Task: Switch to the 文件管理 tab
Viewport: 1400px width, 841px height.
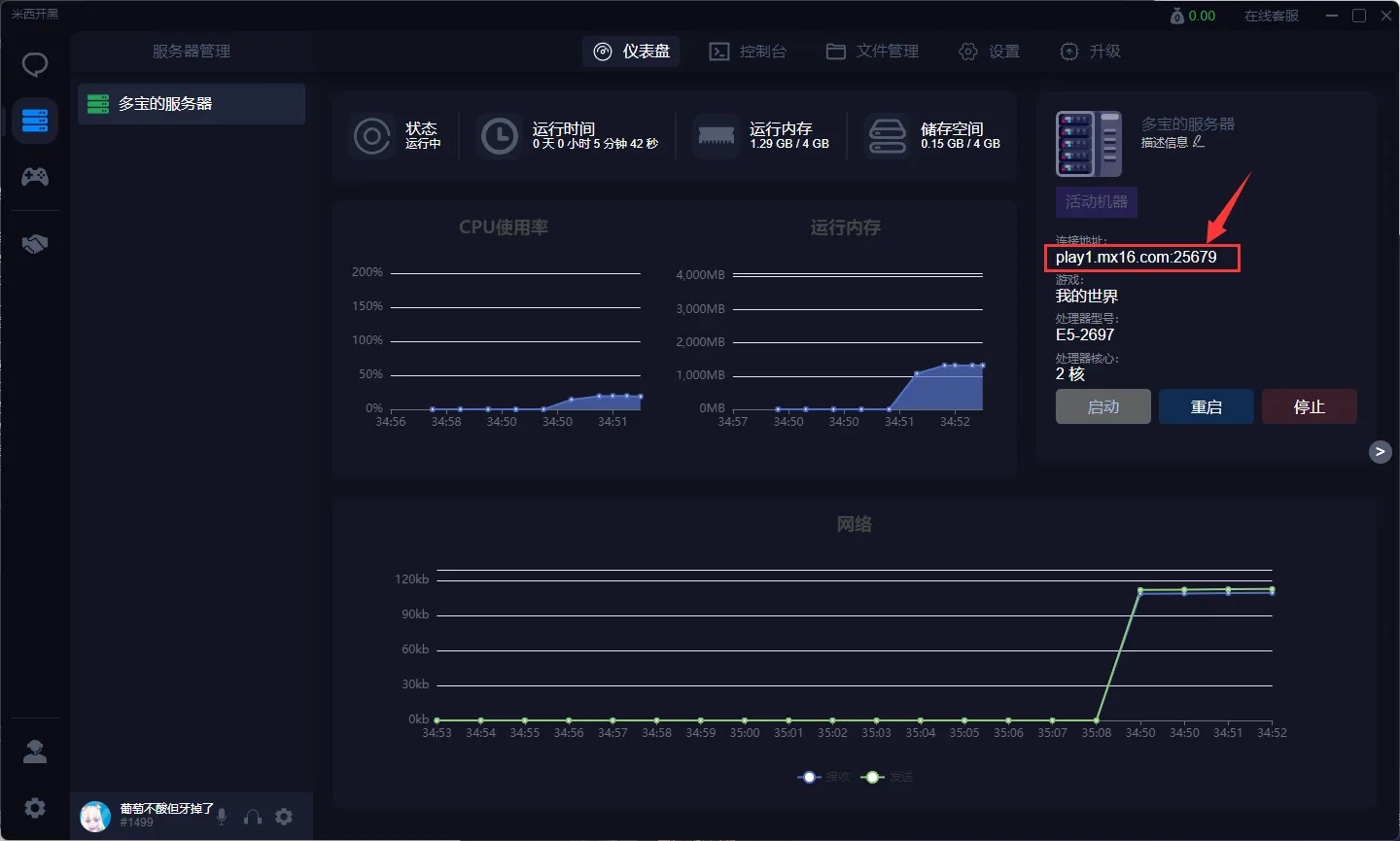Action: click(x=872, y=52)
